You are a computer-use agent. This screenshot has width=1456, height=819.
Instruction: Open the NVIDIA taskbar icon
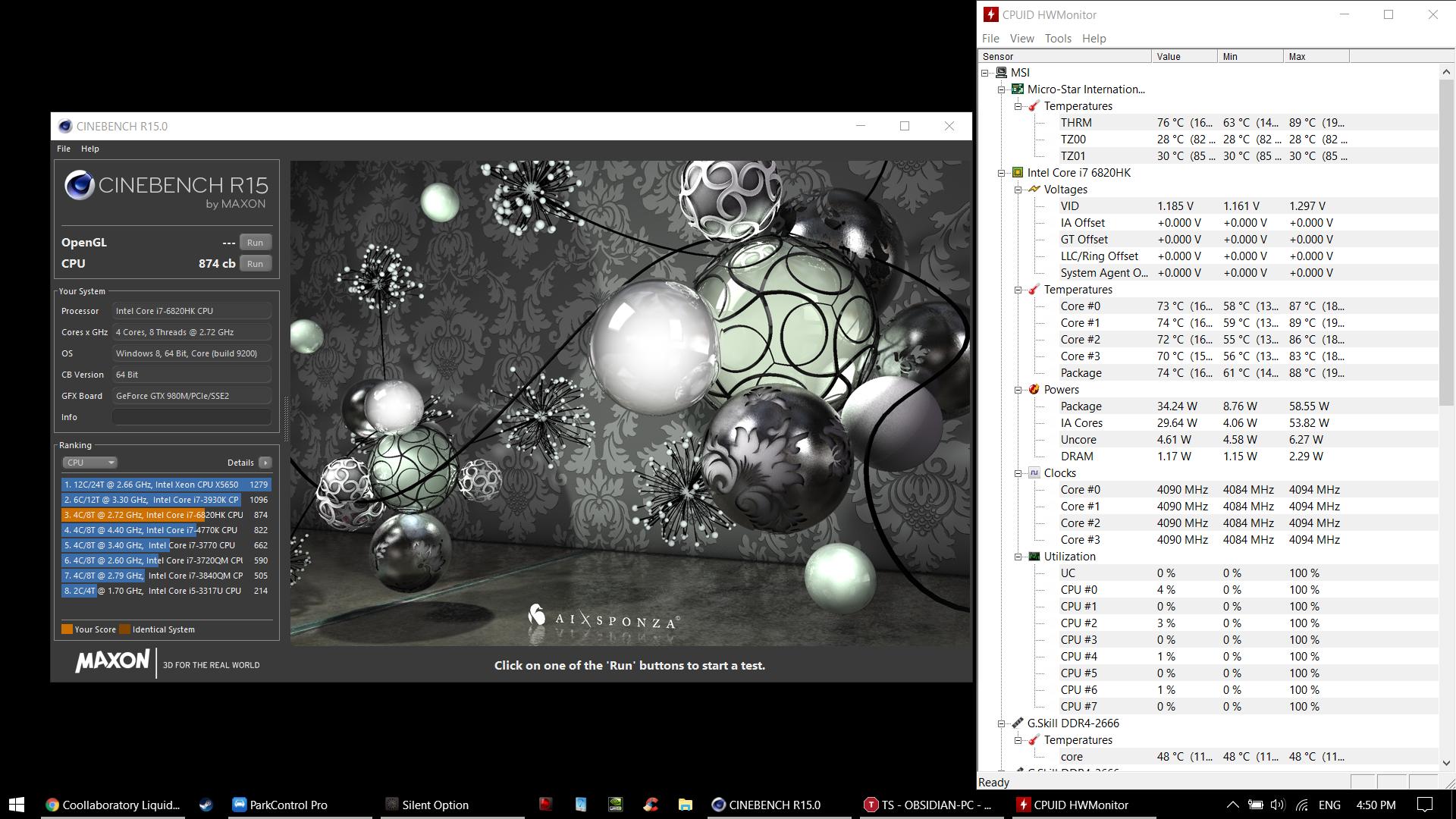point(615,805)
